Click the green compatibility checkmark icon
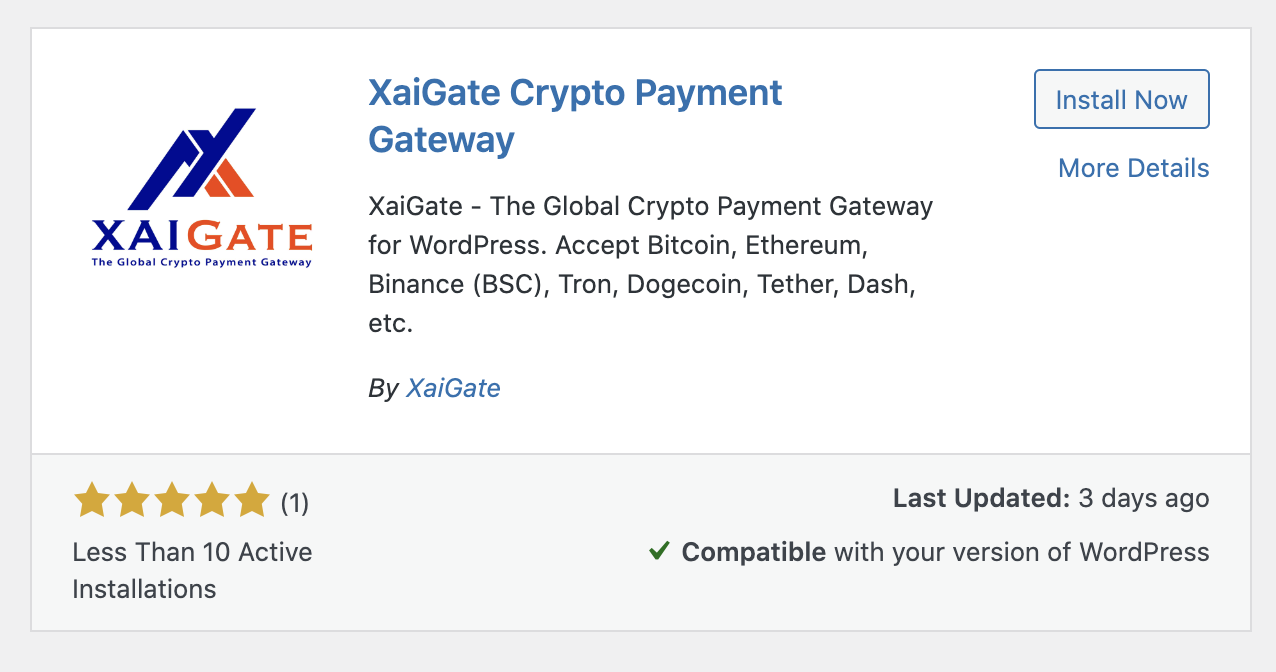This screenshot has height=672, width=1276. (659, 551)
